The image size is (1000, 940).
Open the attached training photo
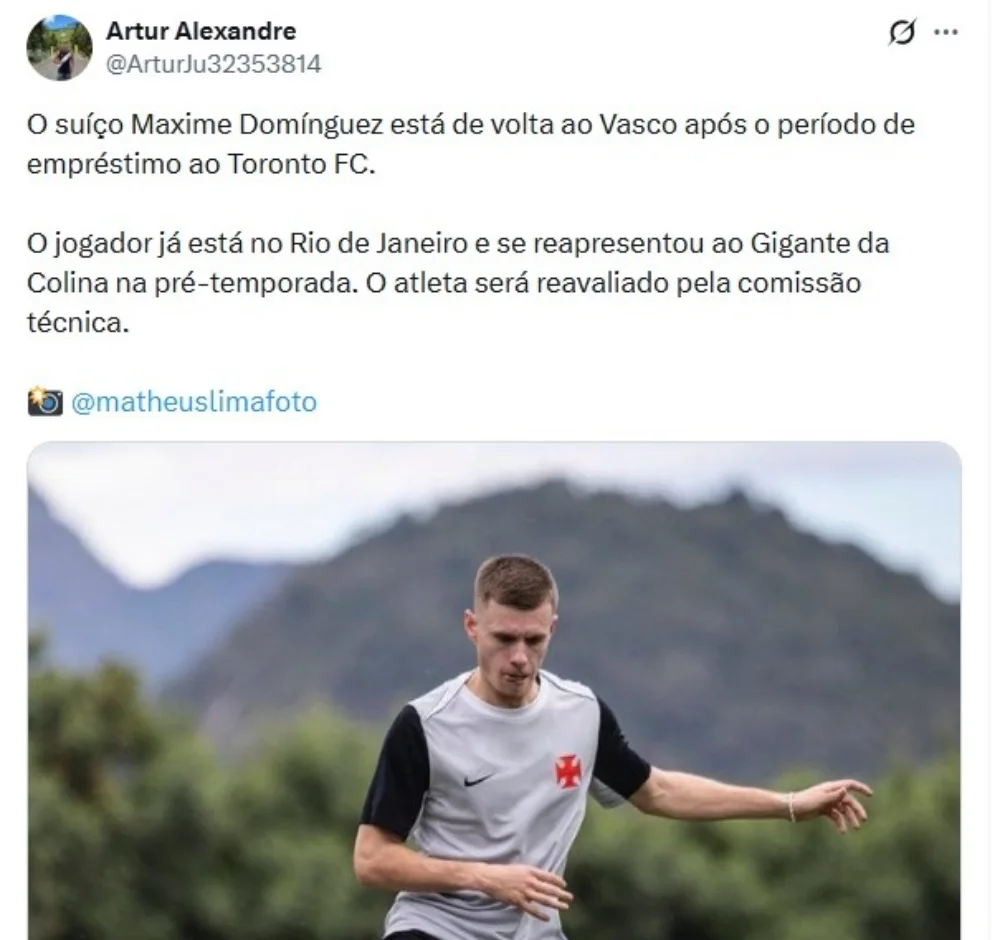494,690
